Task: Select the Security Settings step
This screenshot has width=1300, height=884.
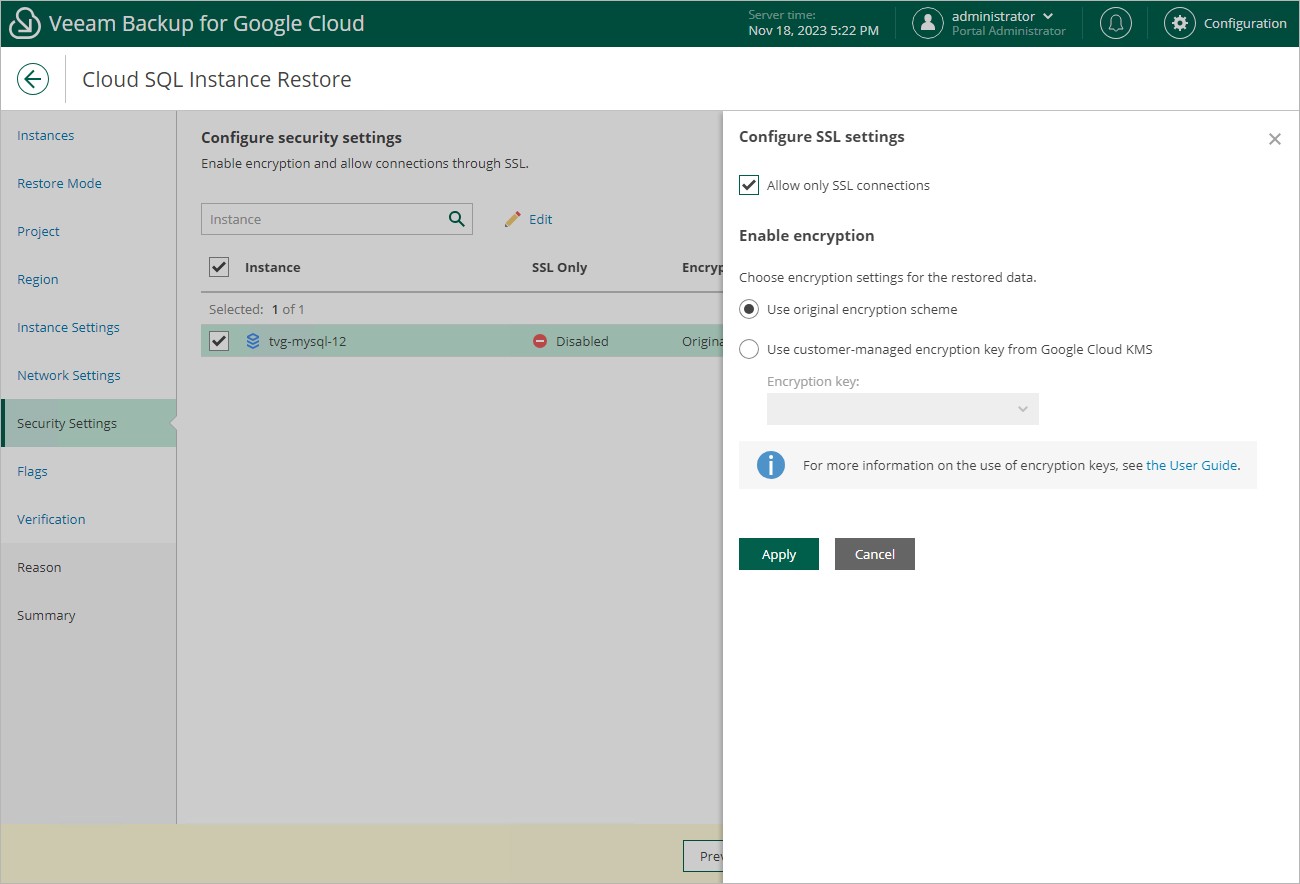Action: [x=88, y=423]
